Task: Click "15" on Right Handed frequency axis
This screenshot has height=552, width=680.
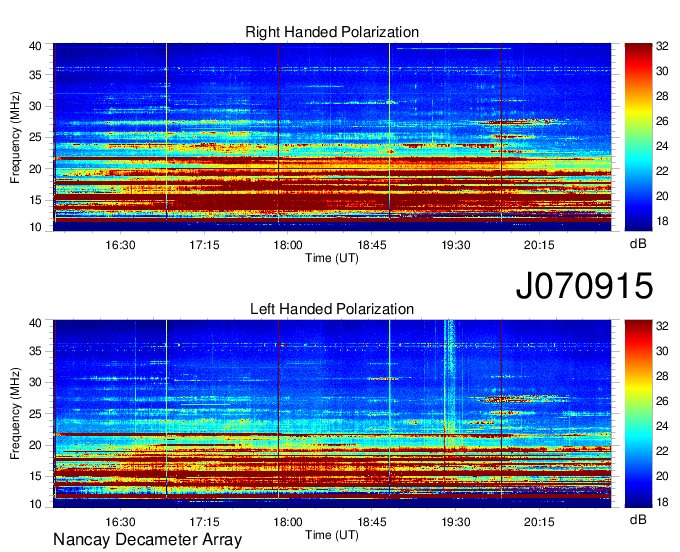Action: pos(36,200)
